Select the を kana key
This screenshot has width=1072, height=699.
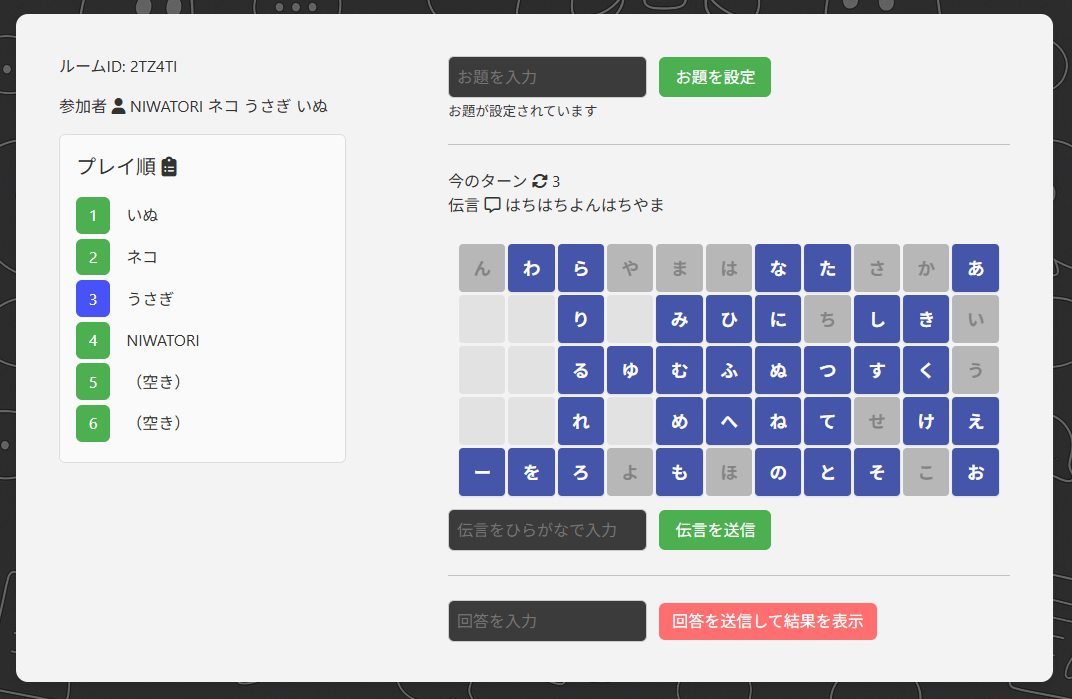532,472
